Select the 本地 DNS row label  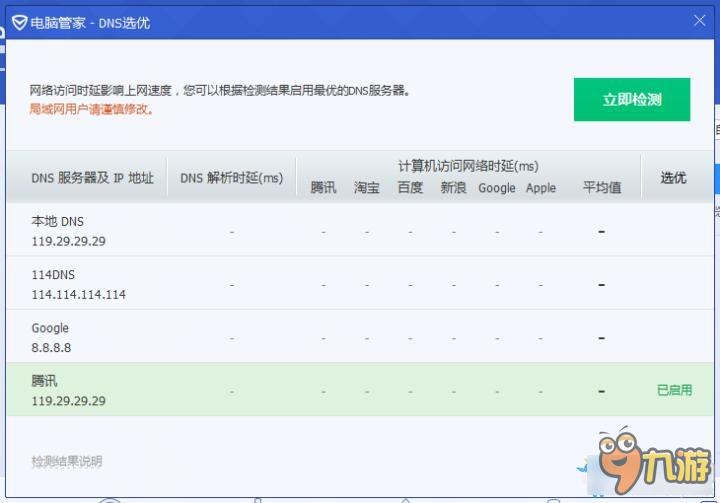[57, 221]
